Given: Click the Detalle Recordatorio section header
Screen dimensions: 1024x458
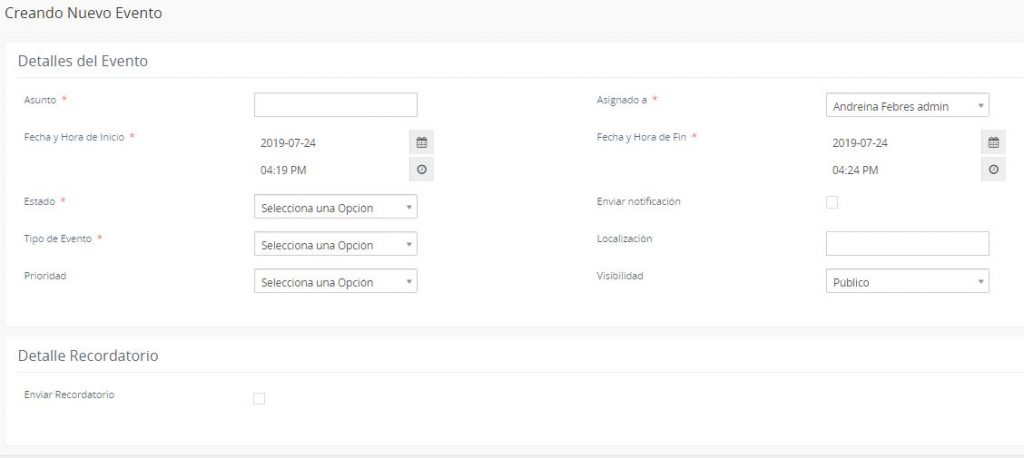Looking at the screenshot, I should coord(88,356).
